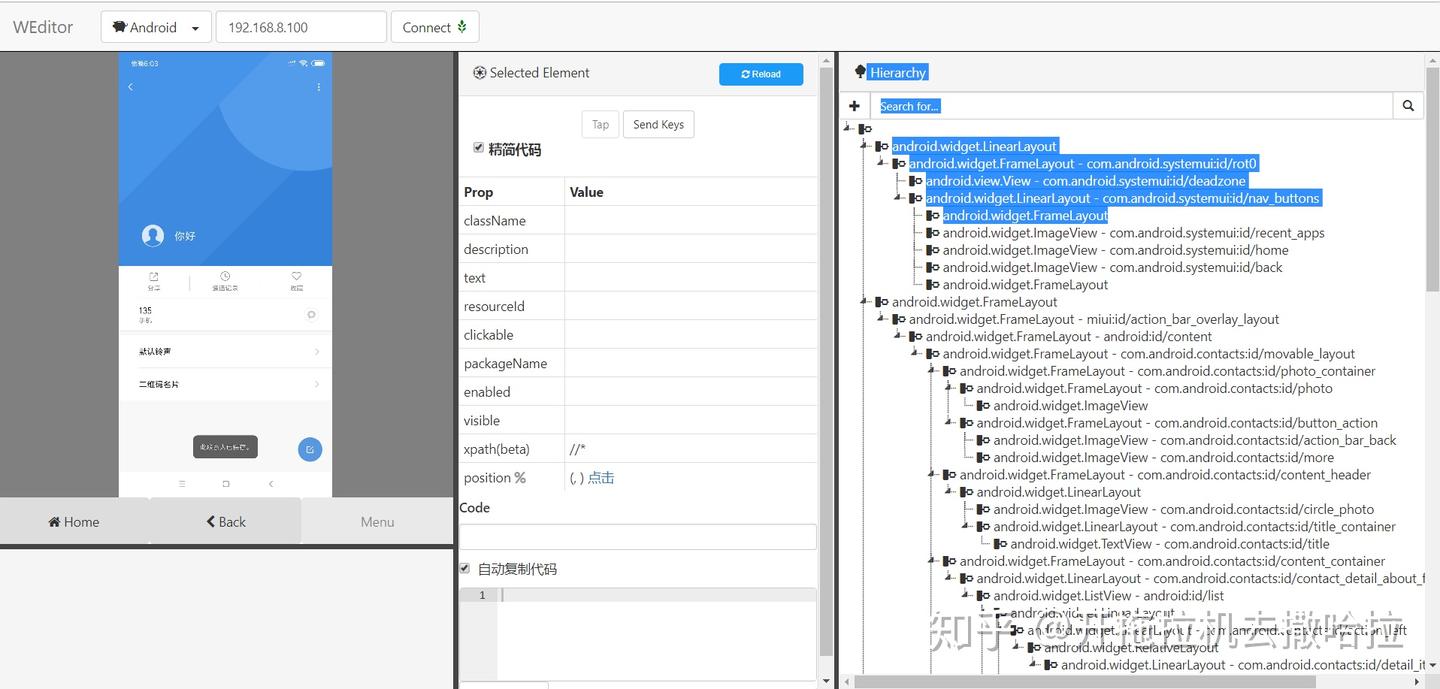Viewport: 1440px width, 689px height.
Task: Open the Android platform dropdown
Action: (x=156, y=27)
